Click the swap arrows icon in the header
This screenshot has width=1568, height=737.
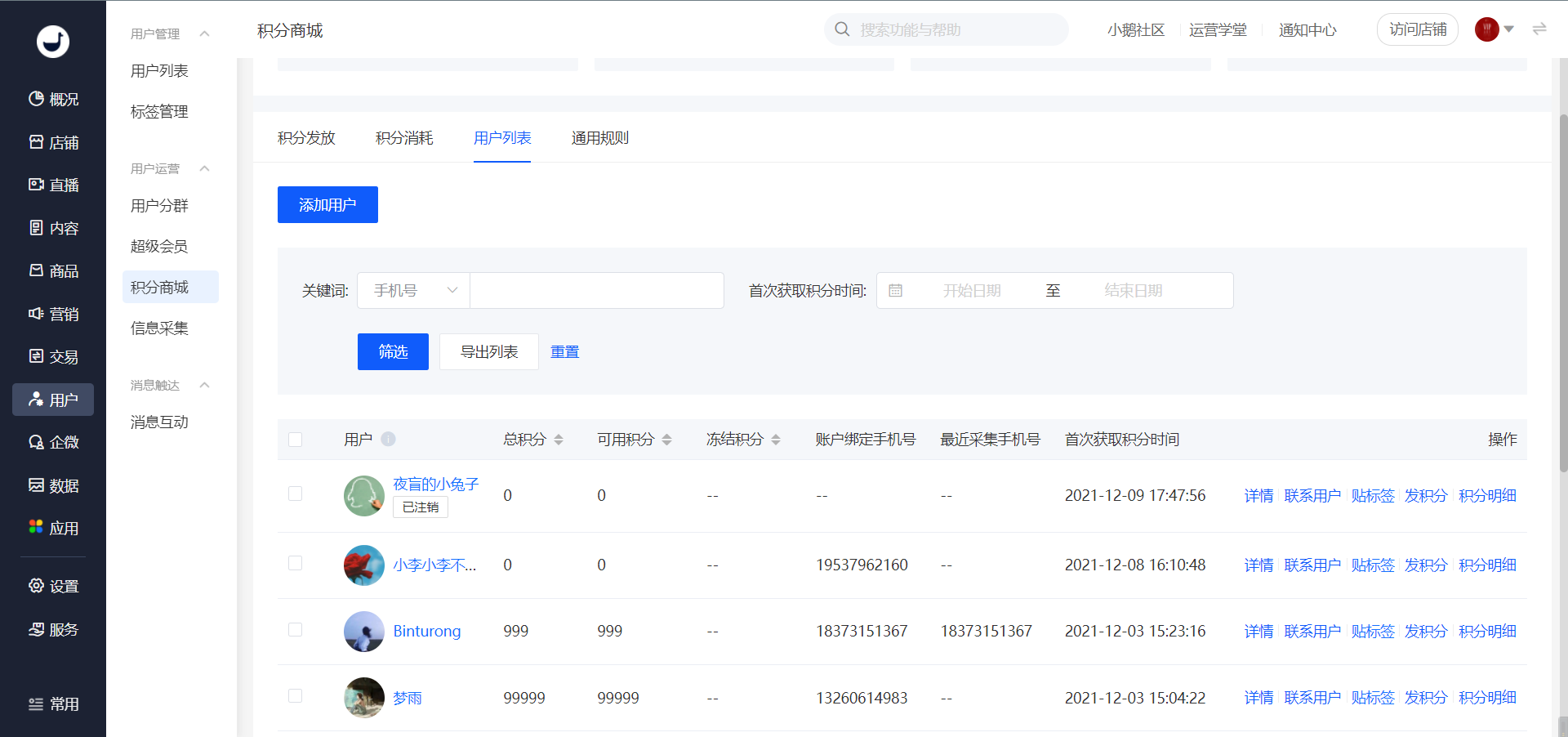pos(1539,29)
